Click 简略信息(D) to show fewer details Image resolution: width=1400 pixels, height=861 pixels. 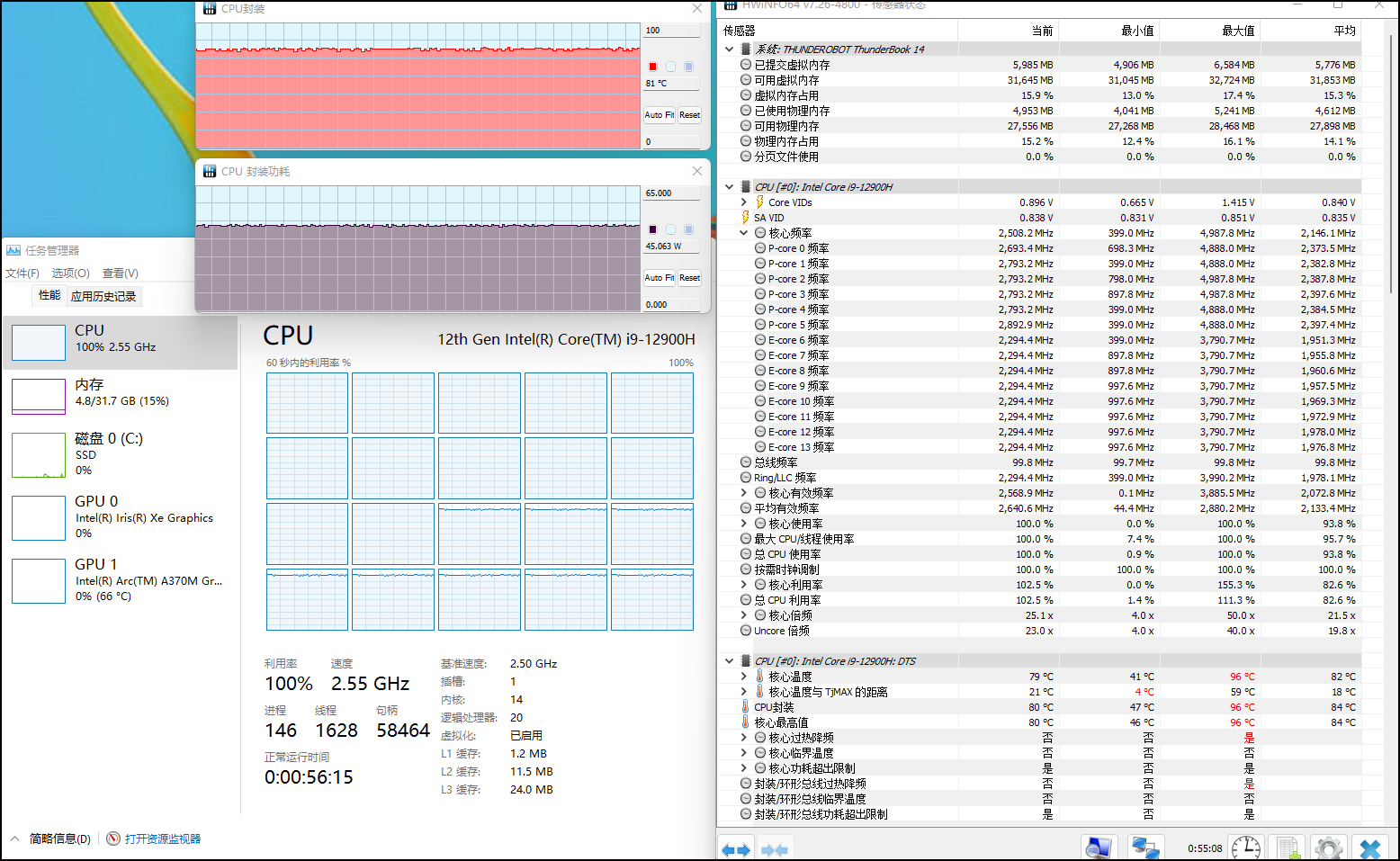click(59, 839)
